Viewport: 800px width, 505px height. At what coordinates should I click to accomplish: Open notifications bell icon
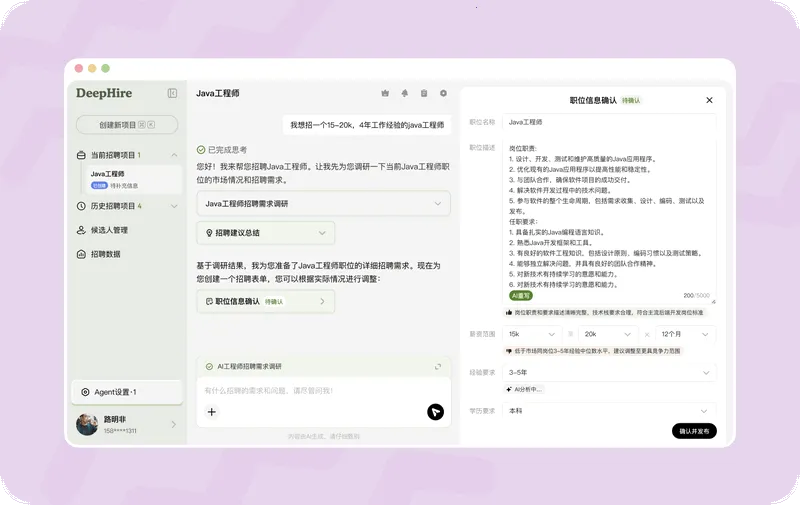405,93
